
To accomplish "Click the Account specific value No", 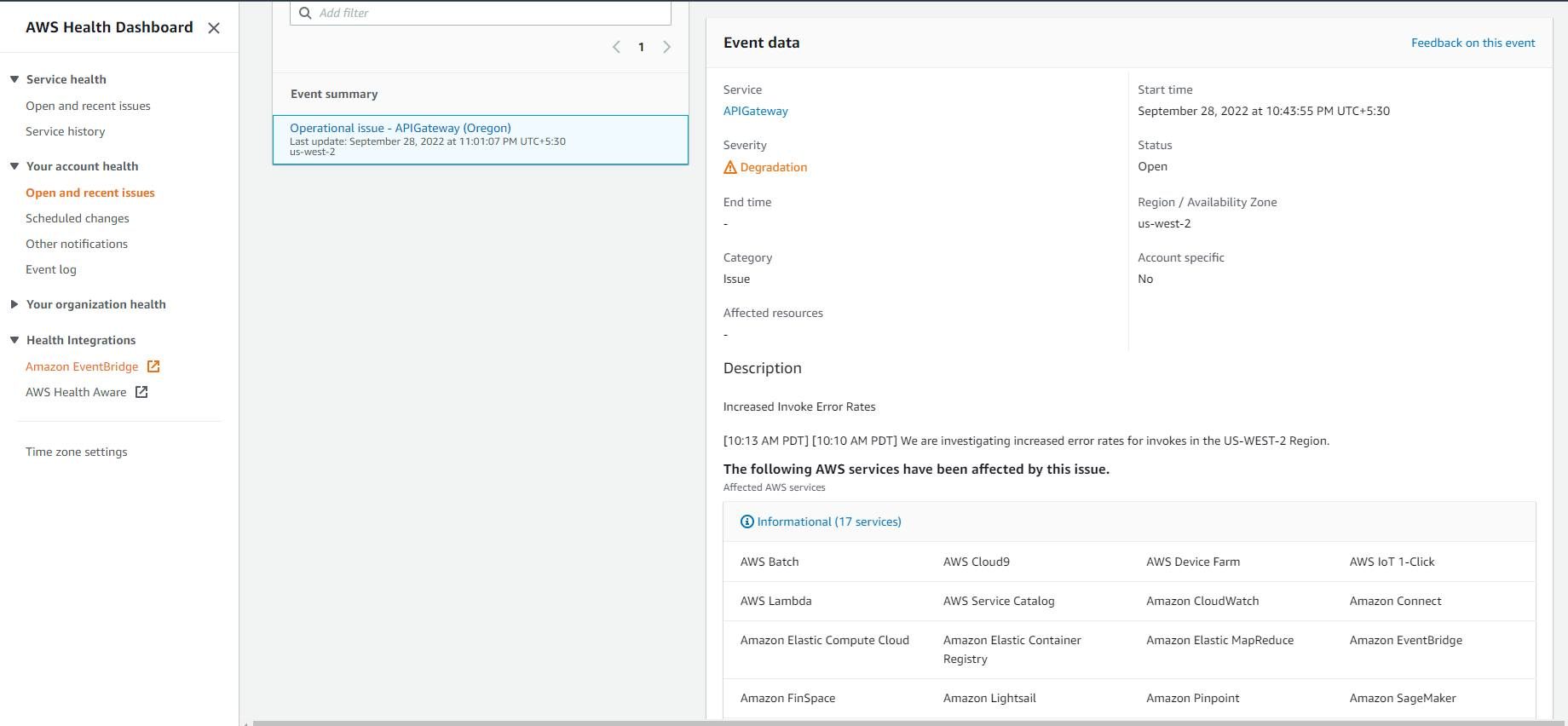I will tap(1145, 279).
